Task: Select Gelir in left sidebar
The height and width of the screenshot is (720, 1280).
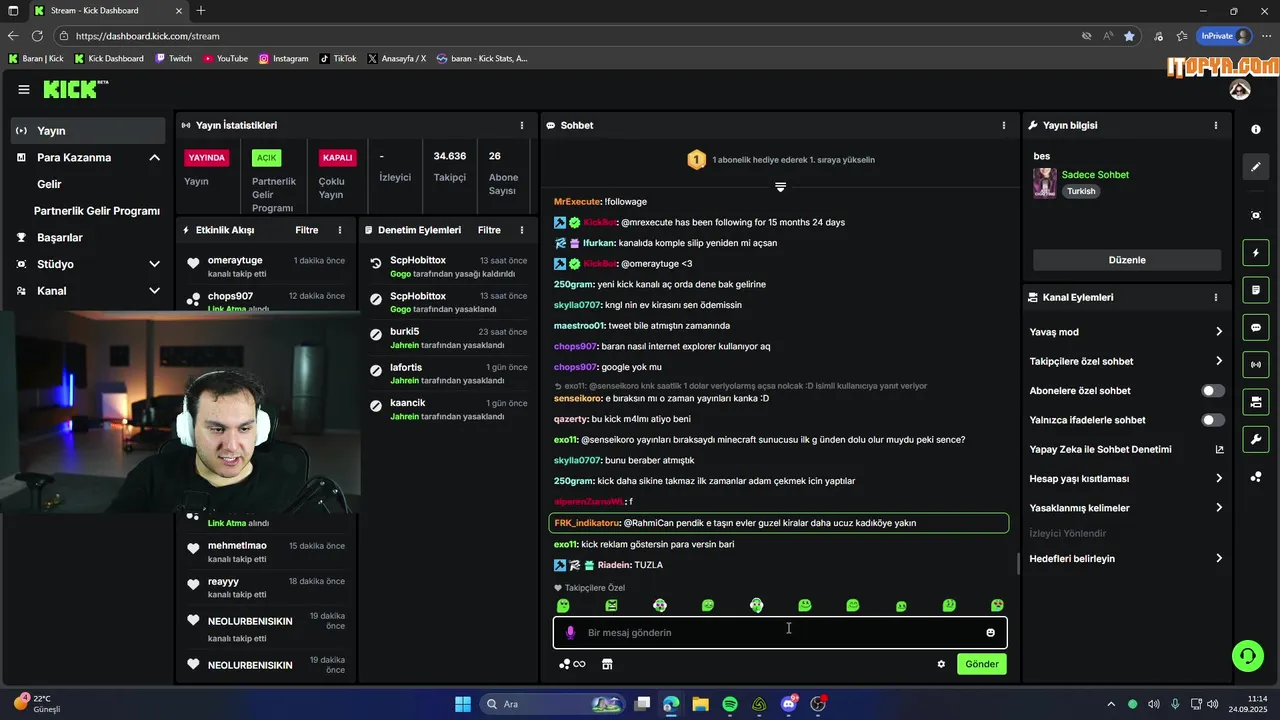Action: click(49, 184)
